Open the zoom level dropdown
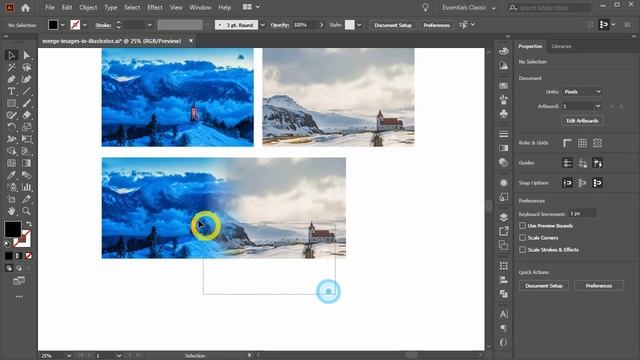The height and width of the screenshot is (360, 640). (x=69, y=356)
